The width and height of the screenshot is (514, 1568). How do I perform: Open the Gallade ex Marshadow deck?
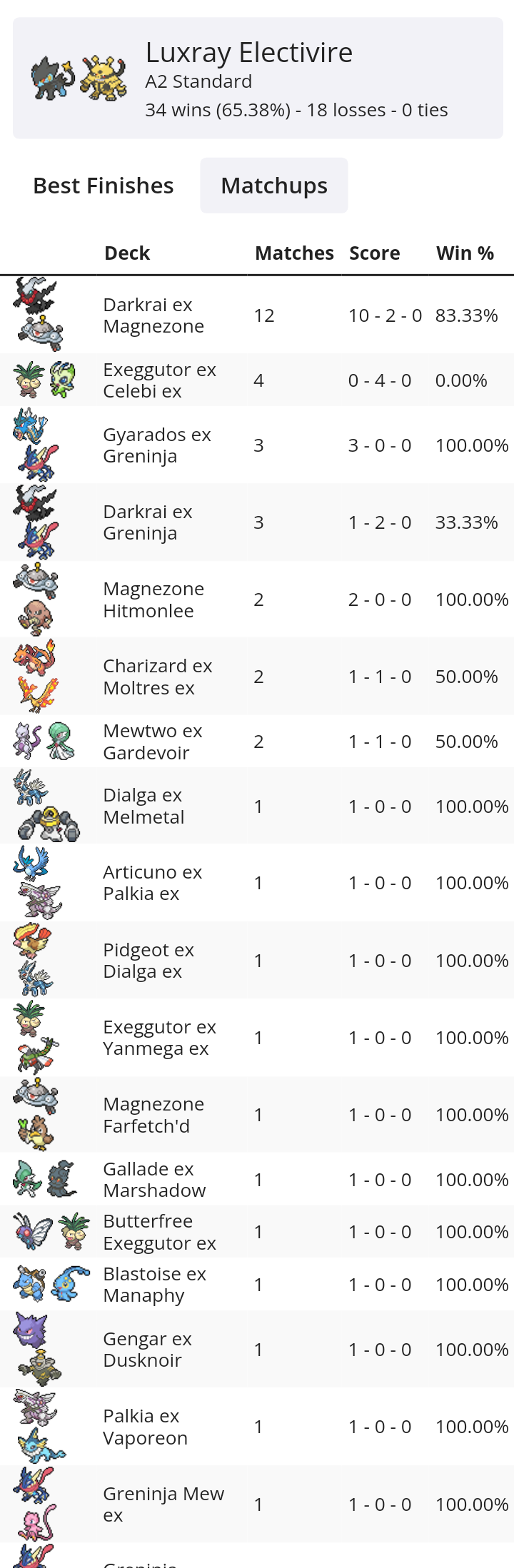click(x=154, y=1180)
